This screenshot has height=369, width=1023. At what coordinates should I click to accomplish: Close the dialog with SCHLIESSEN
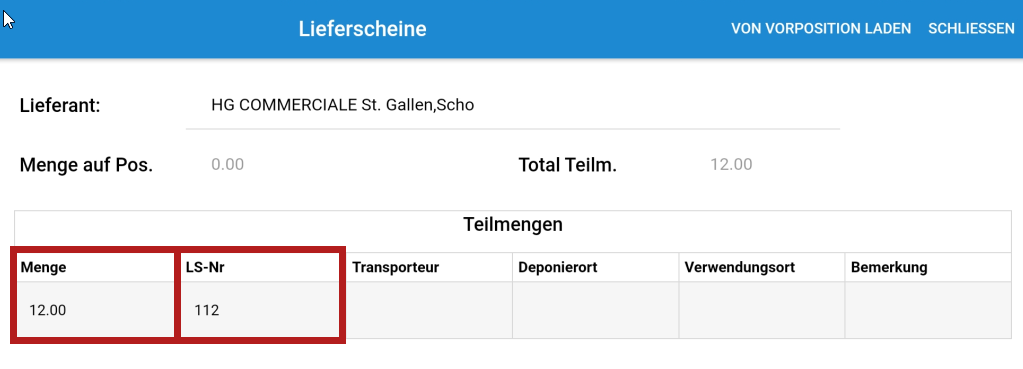pyautogui.click(x=971, y=29)
